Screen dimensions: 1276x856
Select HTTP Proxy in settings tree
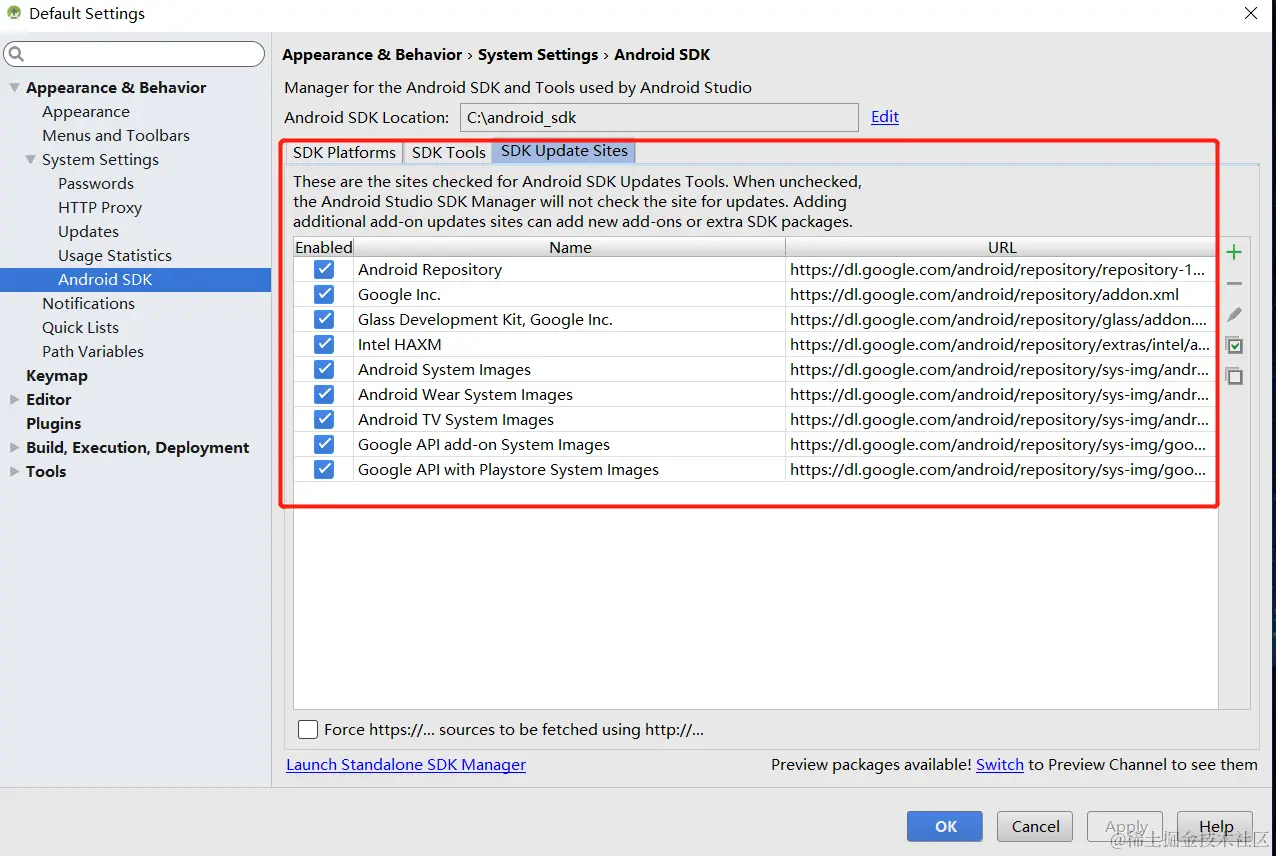[100, 208]
